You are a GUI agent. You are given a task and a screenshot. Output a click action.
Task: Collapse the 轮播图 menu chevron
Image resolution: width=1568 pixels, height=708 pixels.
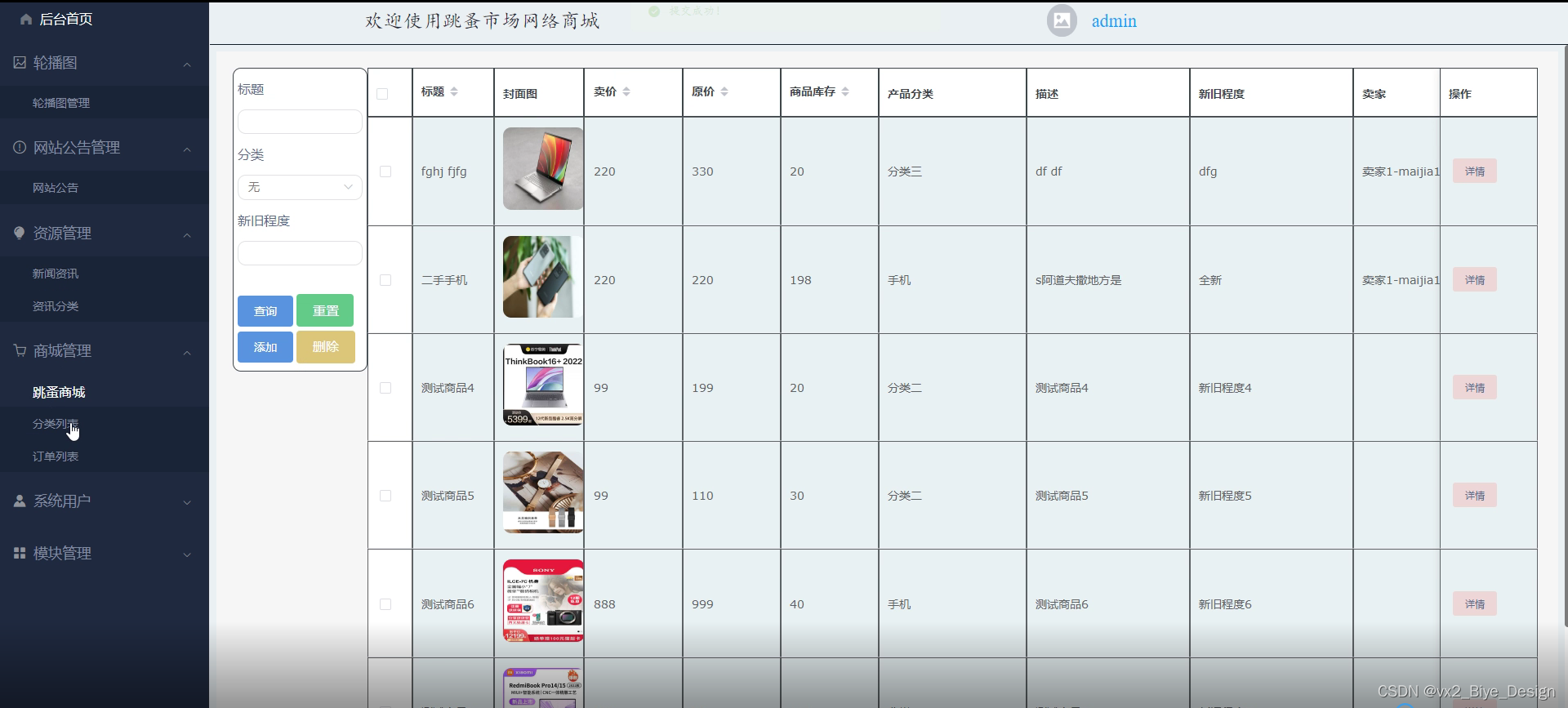(x=187, y=65)
